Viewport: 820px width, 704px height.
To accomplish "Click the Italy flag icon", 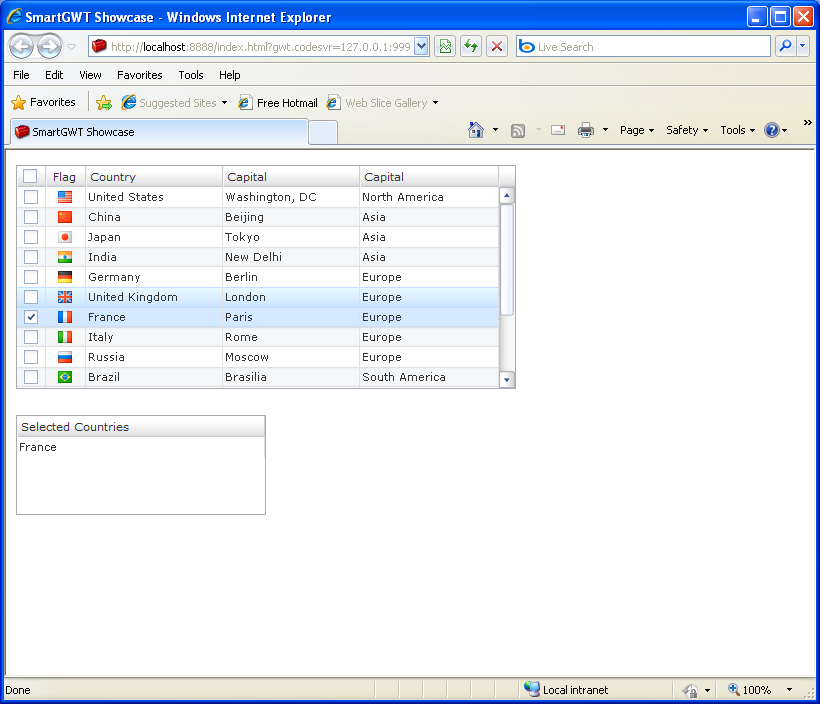I will [x=65, y=337].
